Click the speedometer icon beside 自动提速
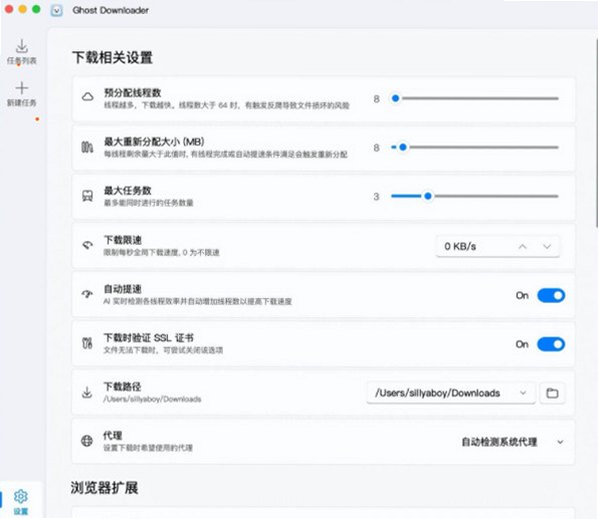 [87, 294]
